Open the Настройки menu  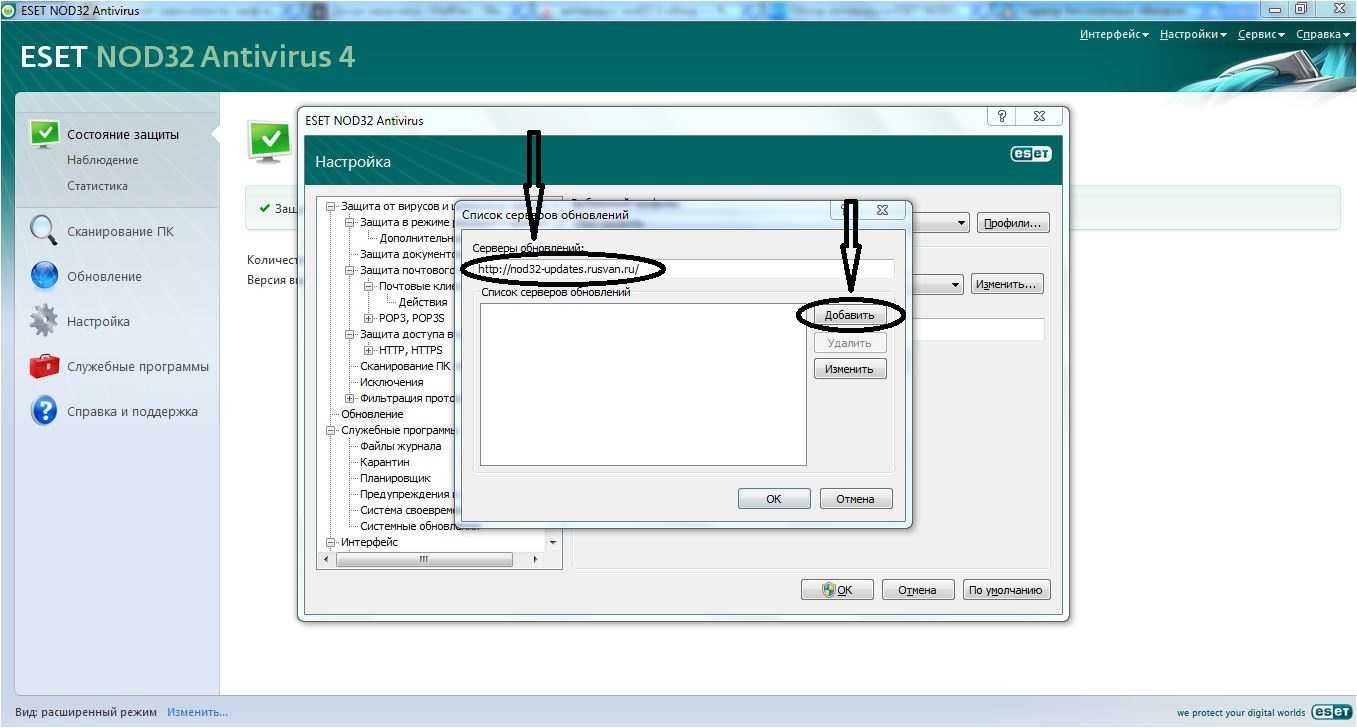[1193, 34]
